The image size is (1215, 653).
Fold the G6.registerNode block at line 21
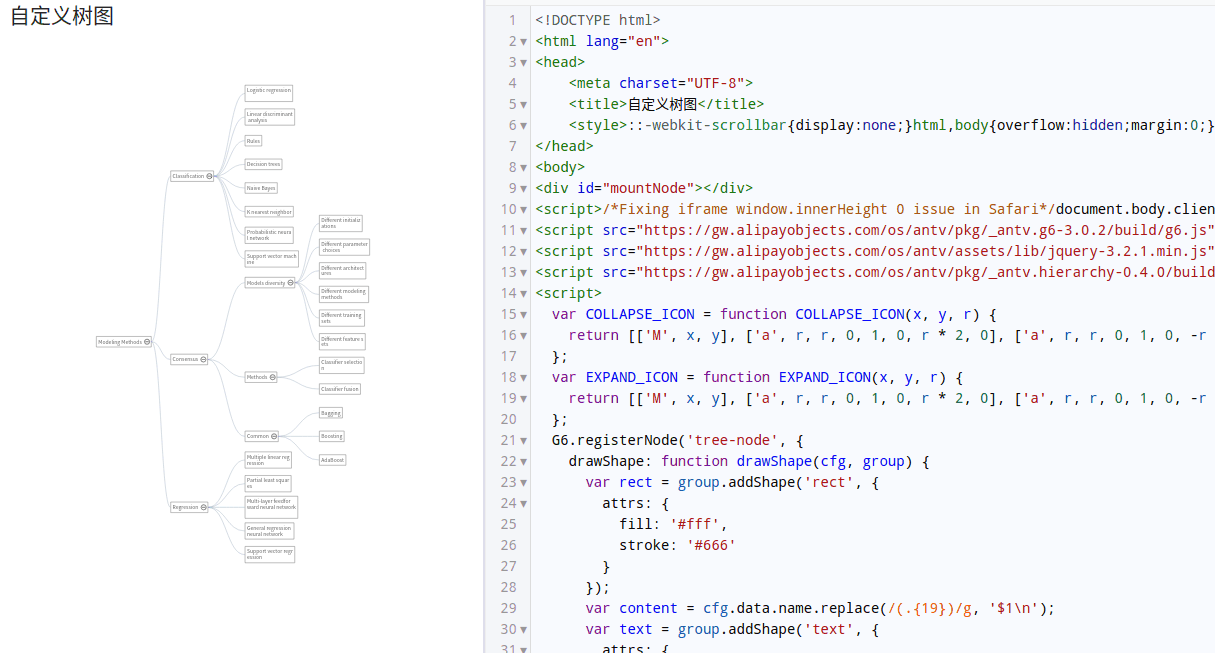(x=523, y=441)
